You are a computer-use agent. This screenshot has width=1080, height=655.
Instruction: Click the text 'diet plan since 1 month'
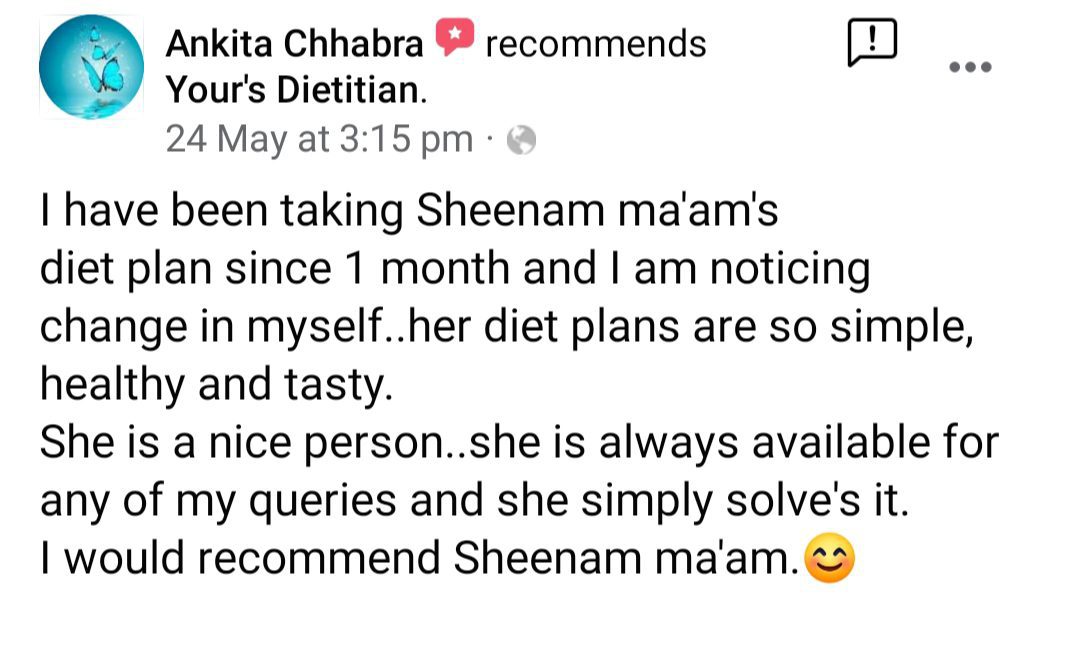click(275, 269)
